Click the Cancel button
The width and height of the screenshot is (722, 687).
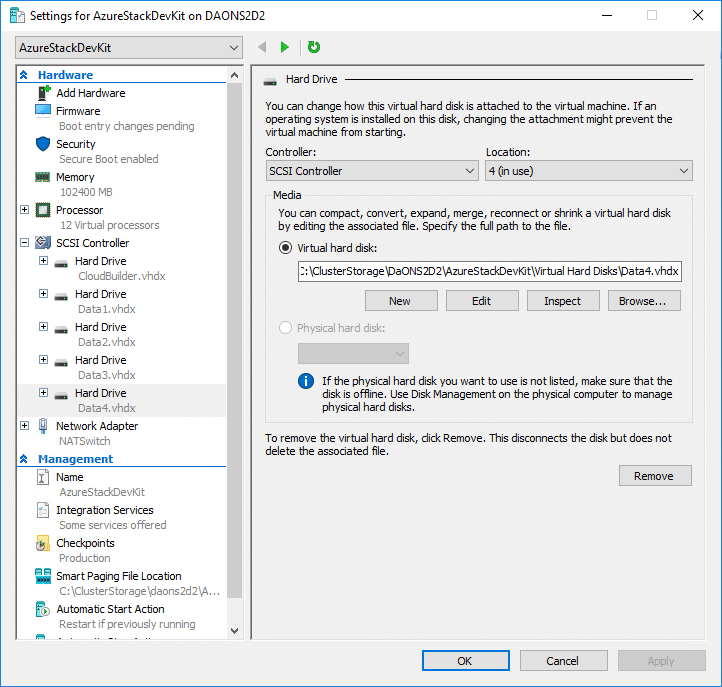[x=563, y=661]
